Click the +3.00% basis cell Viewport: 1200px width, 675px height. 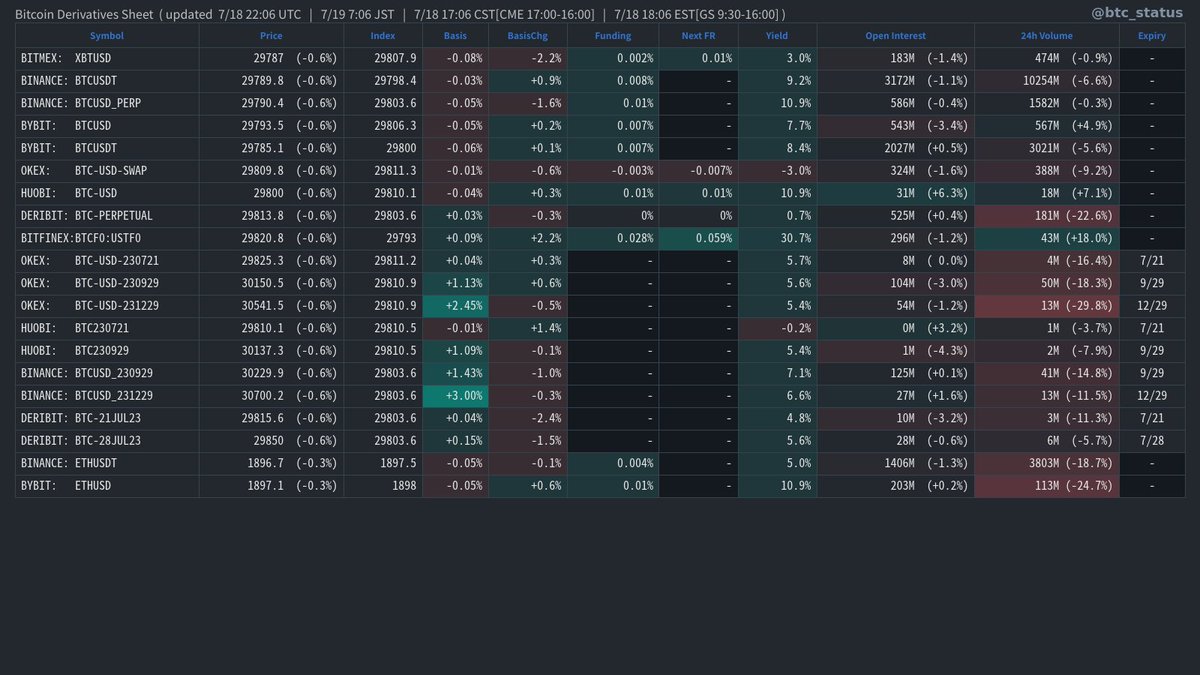pos(455,396)
